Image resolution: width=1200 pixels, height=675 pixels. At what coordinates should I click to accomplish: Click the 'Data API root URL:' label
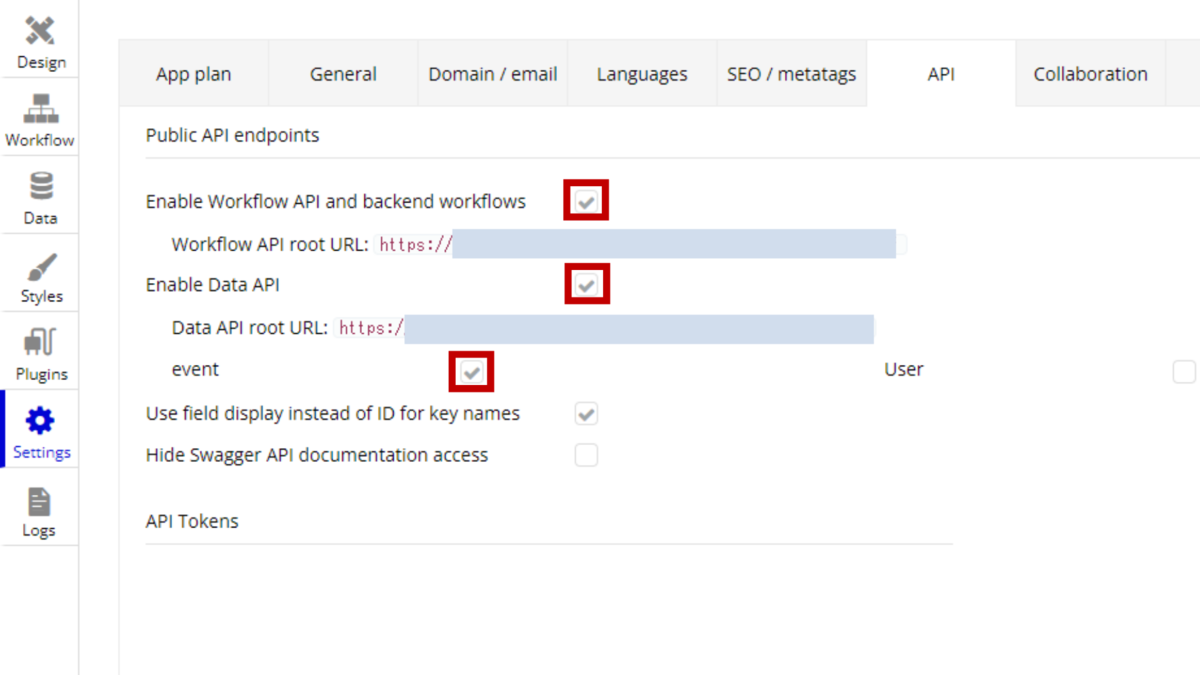(x=250, y=328)
